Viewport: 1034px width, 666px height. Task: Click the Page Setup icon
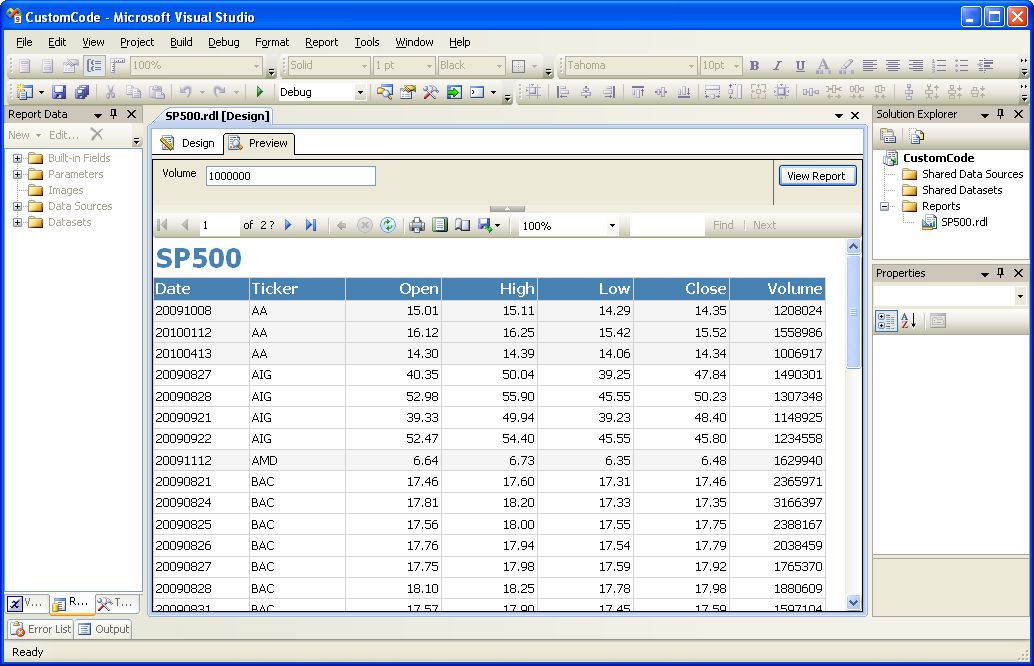point(462,225)
